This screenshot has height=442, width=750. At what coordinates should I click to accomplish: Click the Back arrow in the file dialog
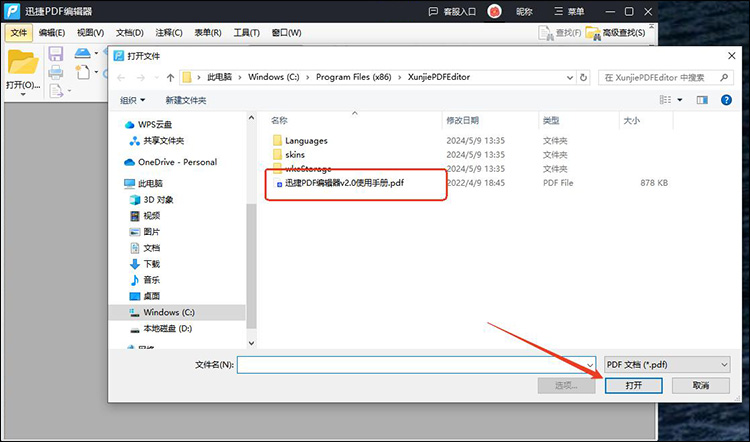pyautogui.click(x=121, y=77)
